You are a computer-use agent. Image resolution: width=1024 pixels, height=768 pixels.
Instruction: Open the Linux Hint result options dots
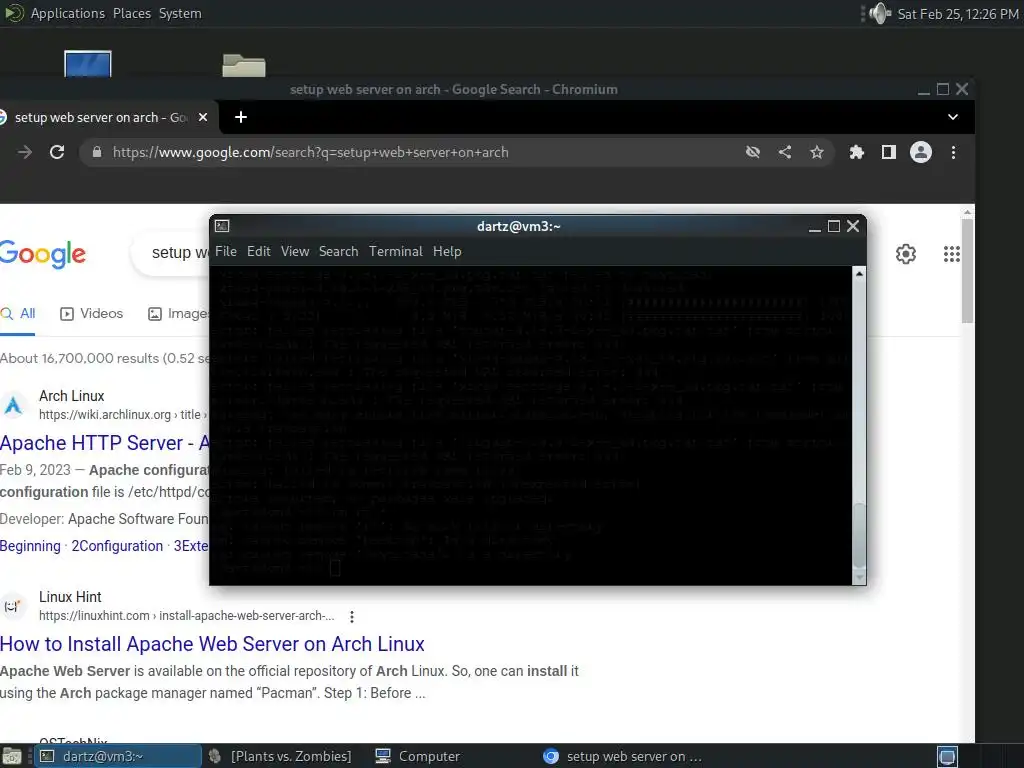coord(352,616)
